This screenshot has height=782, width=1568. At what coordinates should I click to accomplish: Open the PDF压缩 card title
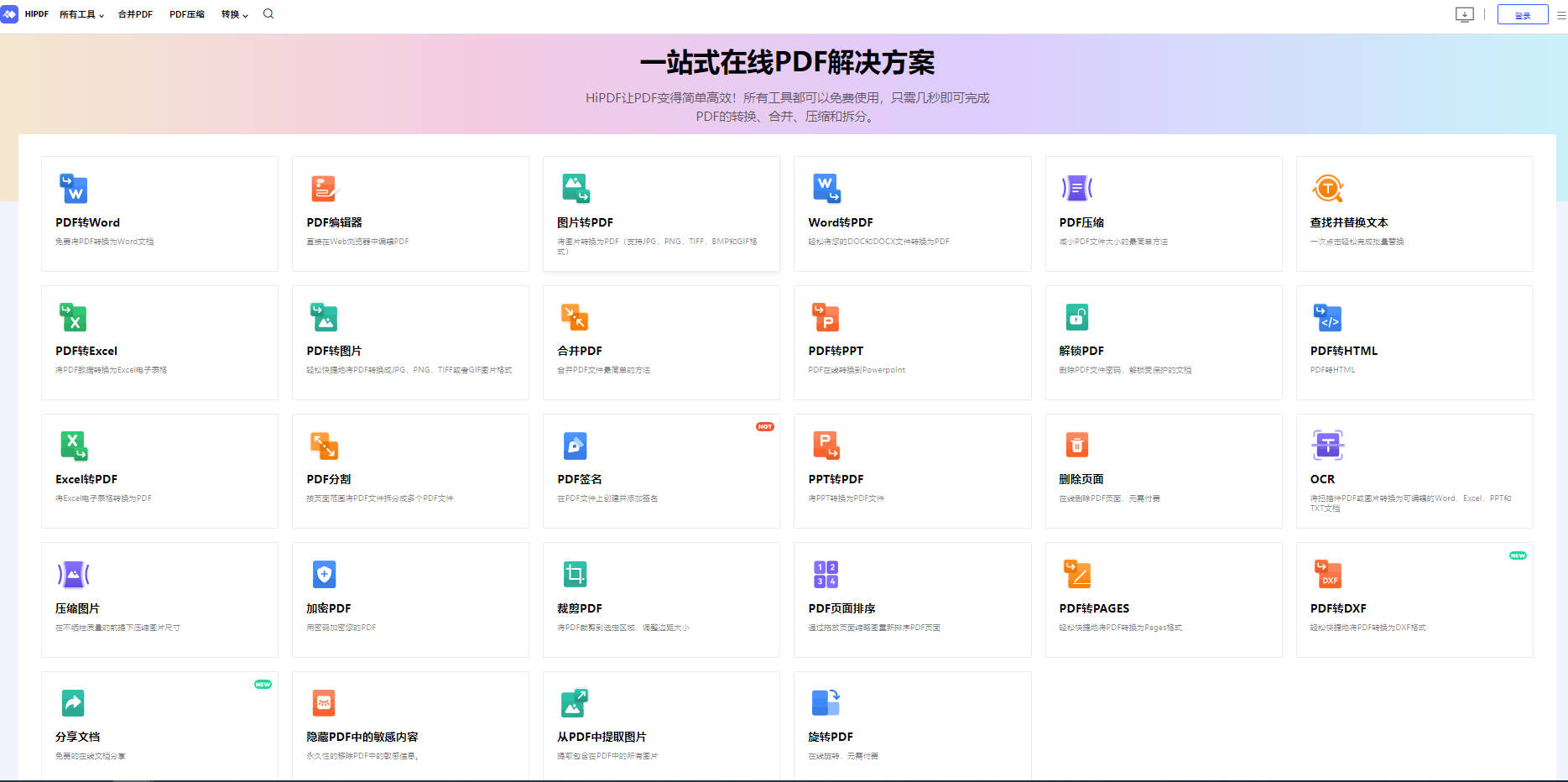point(1081,222)
